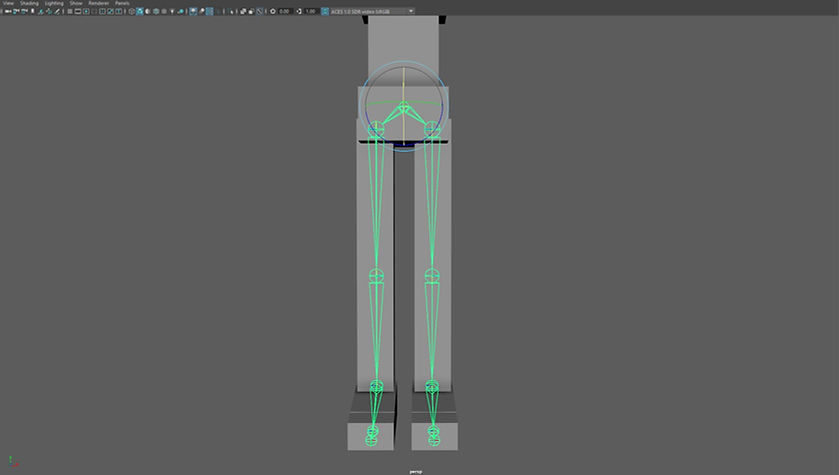Toggle the Film Gate display

[x=78, y=11]
